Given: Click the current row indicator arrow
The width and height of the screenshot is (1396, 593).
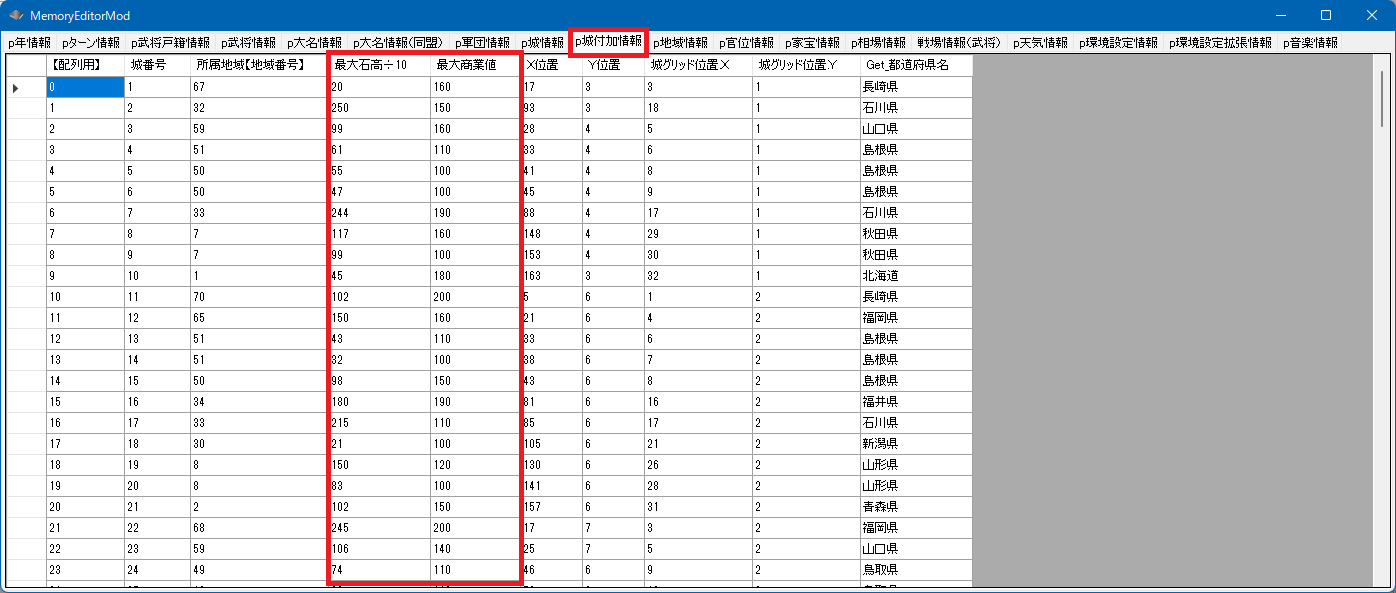Looking at the screenshot, I should (x=15, y=88).
